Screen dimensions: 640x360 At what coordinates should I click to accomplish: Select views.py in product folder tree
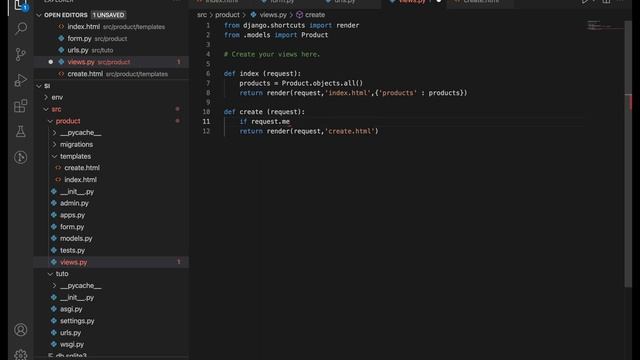pyautogui.click(x=111, y=262)
